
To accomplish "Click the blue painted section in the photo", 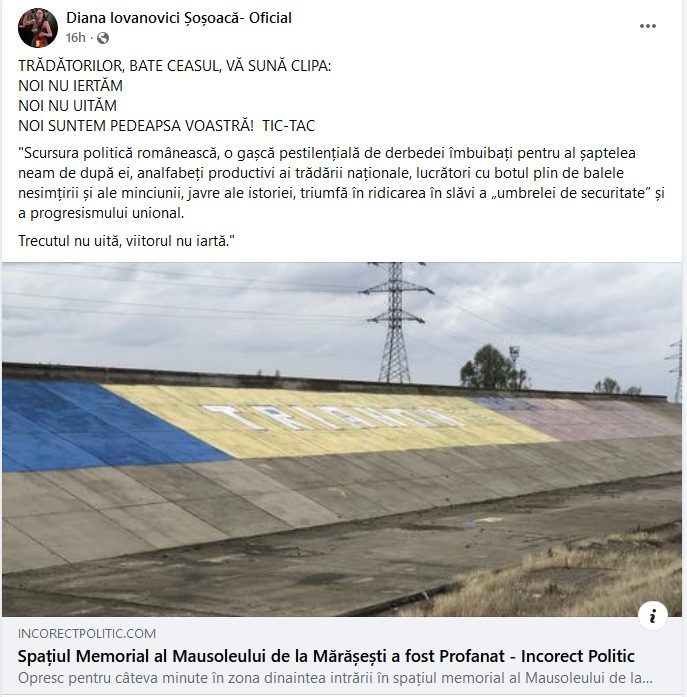I will coord(89,427).
